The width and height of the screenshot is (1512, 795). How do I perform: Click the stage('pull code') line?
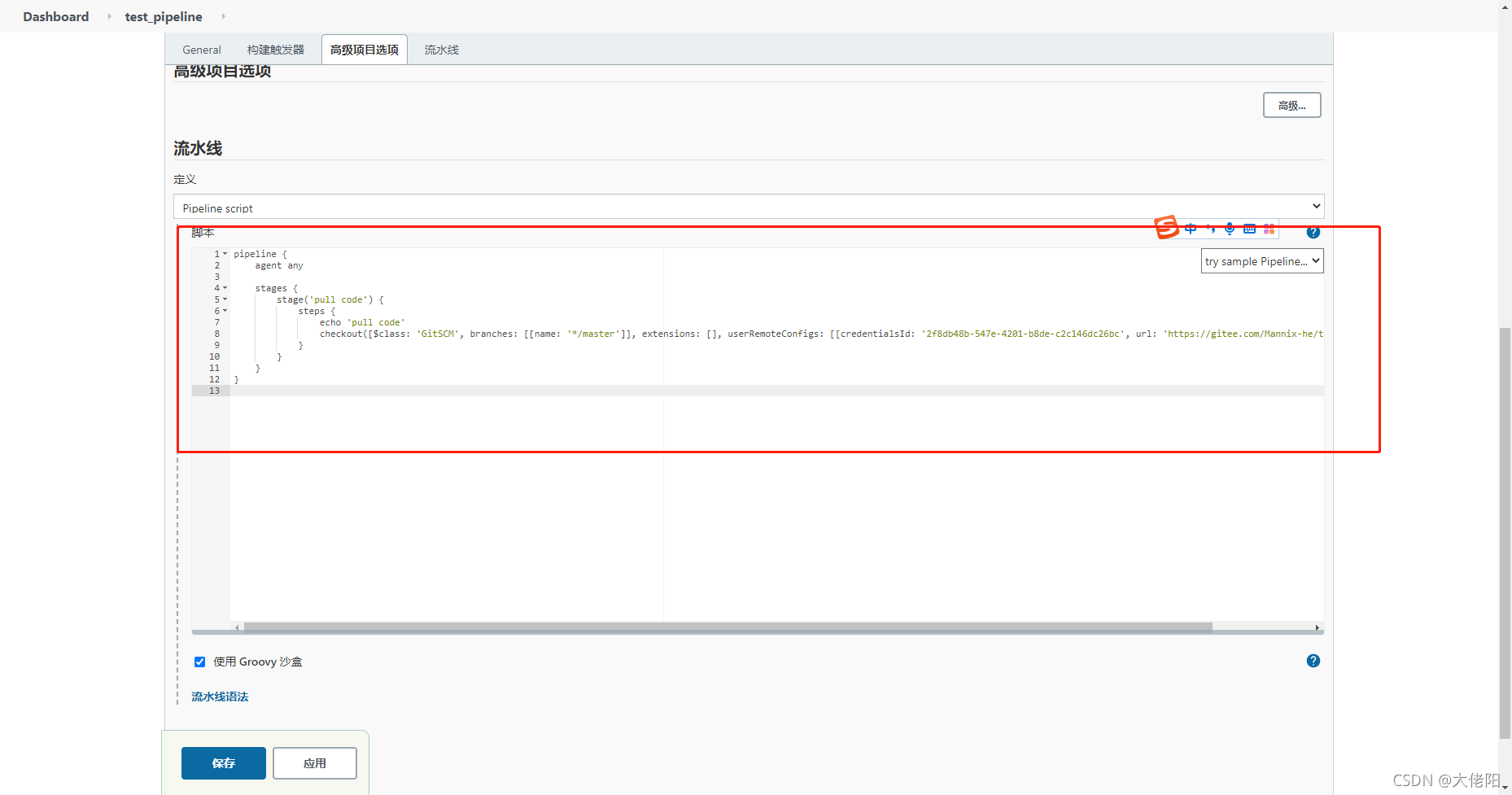coord(330,299)
